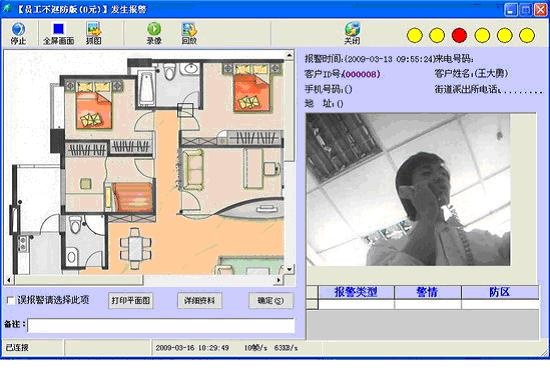
Task: Select the red indicator circle
Action: [460, 35]
